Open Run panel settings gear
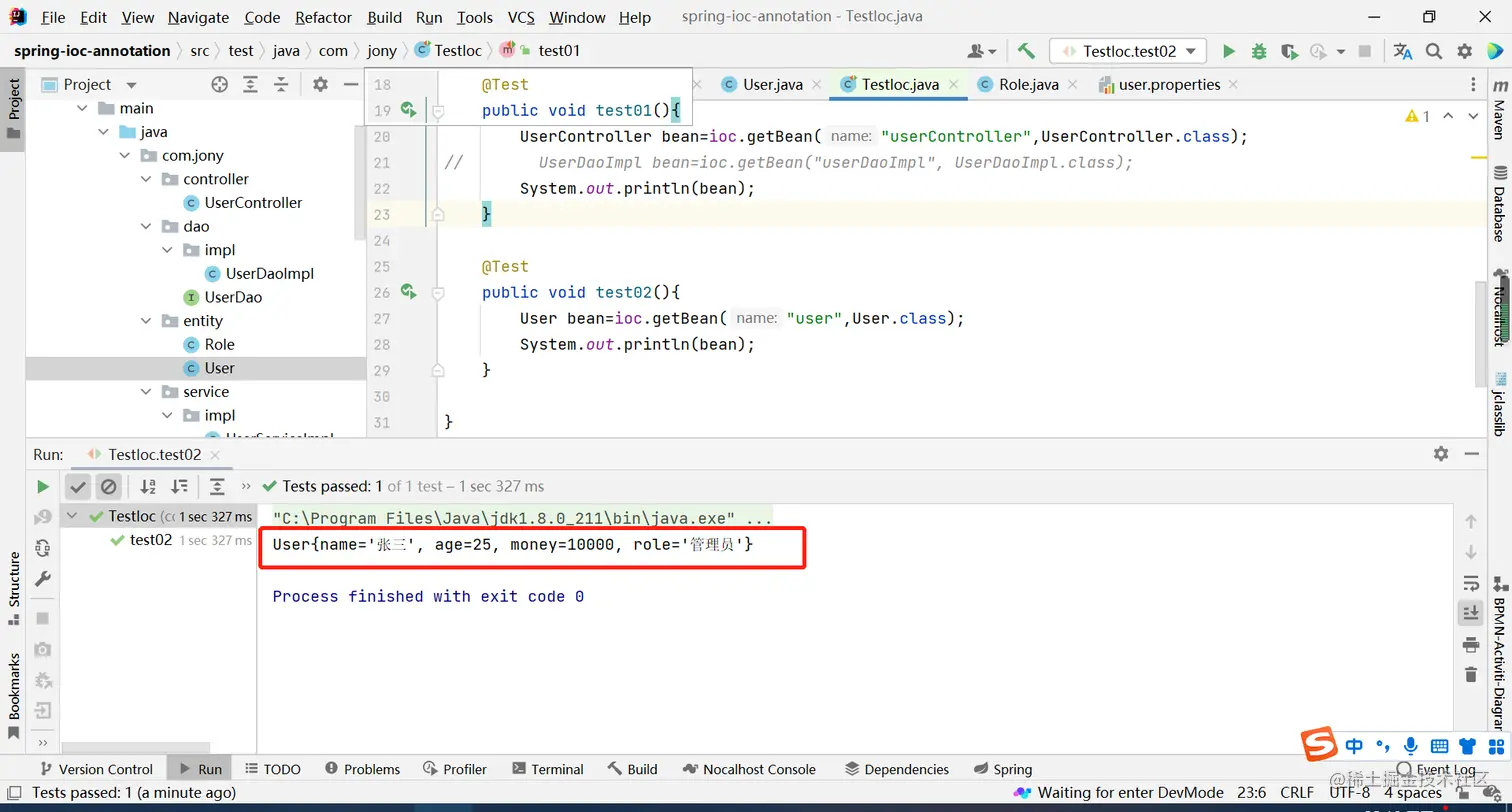Viewport: 1512px width, 812px height. [x=1441, y=454]
